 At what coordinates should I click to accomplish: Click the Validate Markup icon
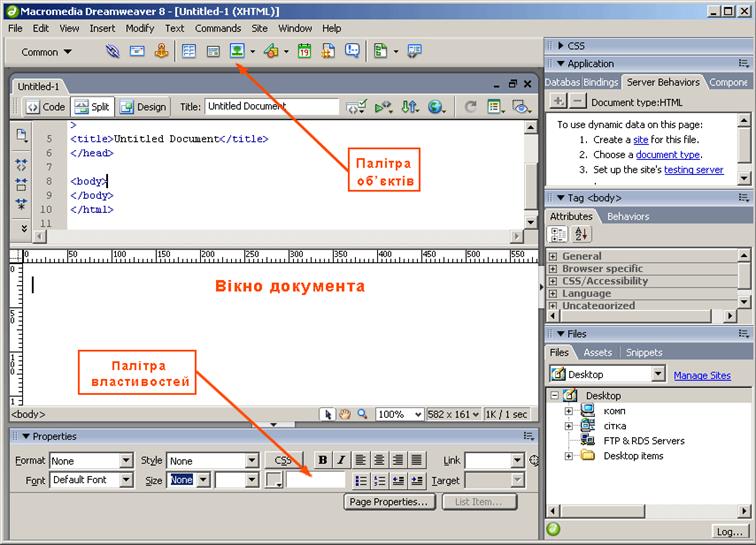(383, 107)
